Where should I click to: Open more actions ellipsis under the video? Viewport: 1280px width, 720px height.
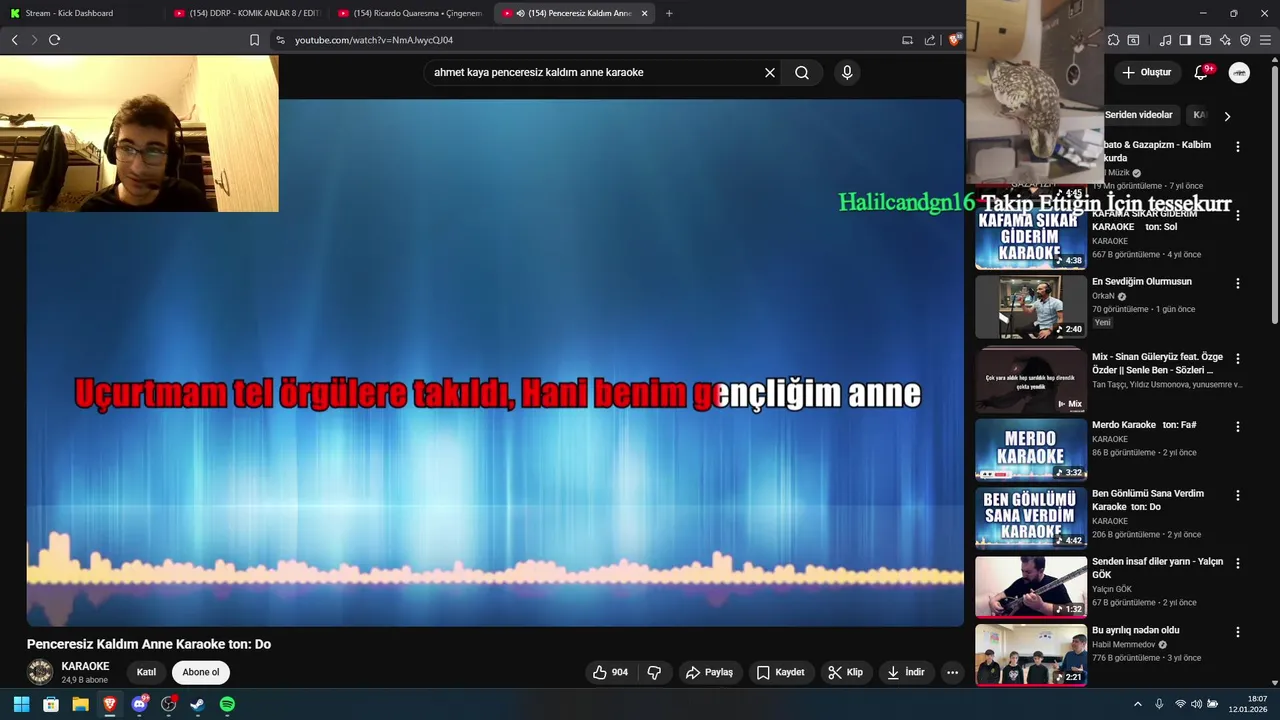tap(952, 672)
